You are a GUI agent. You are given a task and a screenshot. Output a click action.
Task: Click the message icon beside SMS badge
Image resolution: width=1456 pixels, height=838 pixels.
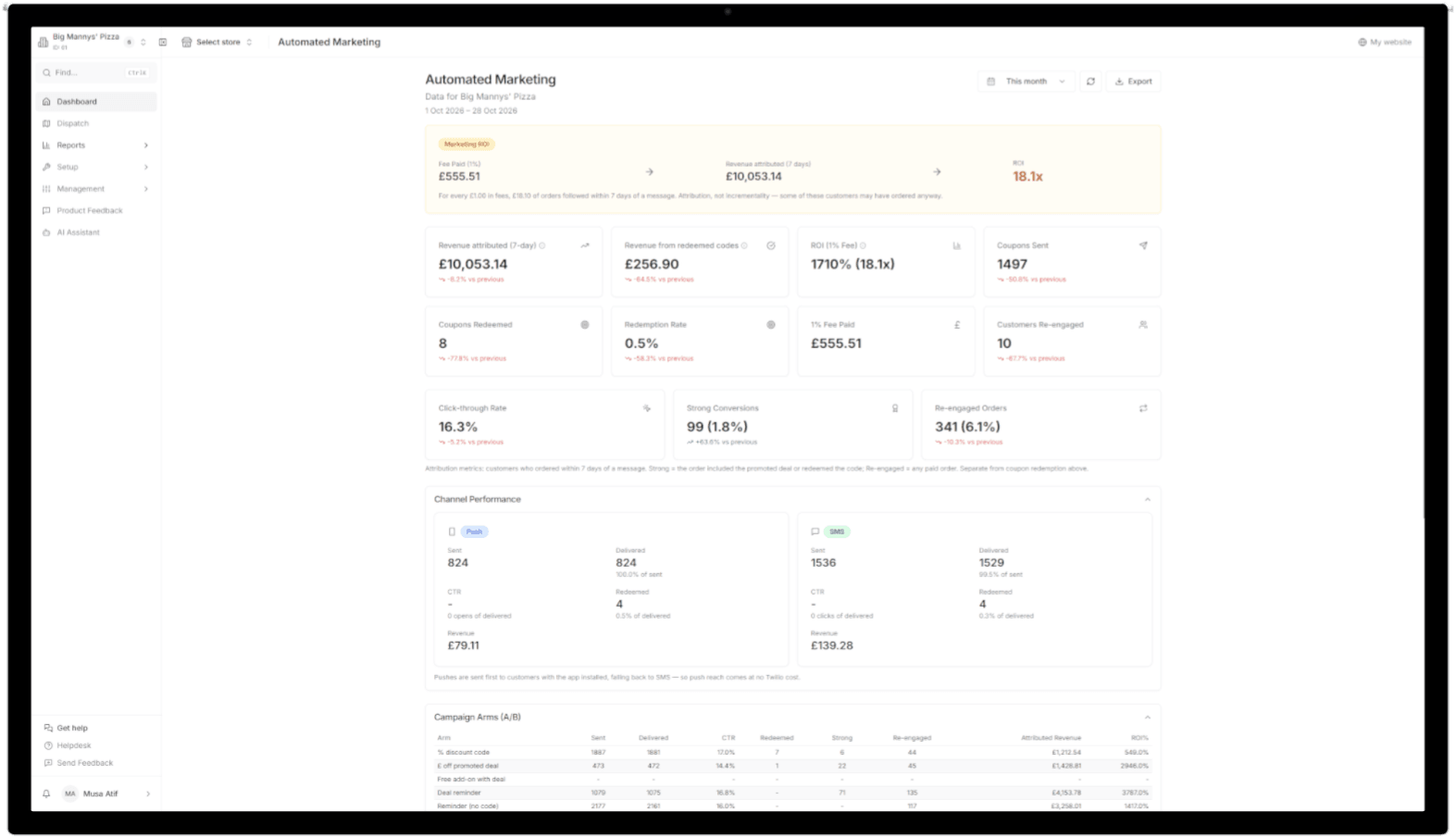coord(815,532)
